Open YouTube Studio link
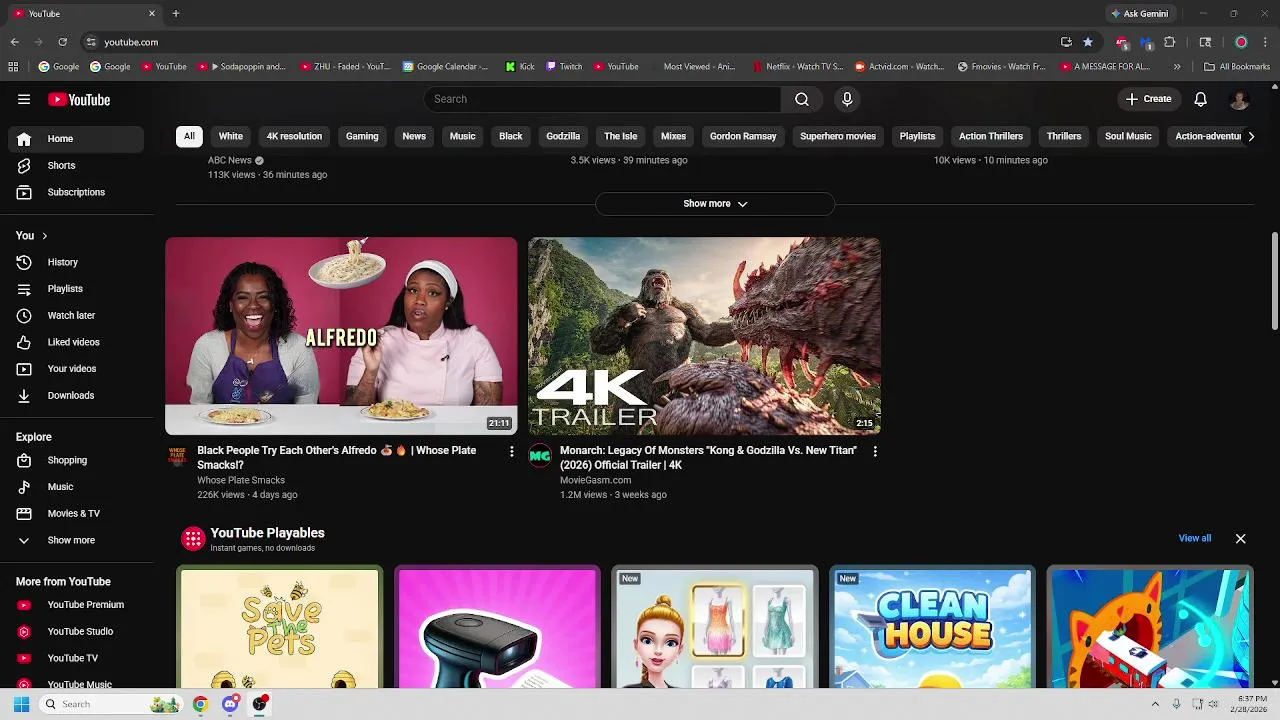 (x=78, y=632)
